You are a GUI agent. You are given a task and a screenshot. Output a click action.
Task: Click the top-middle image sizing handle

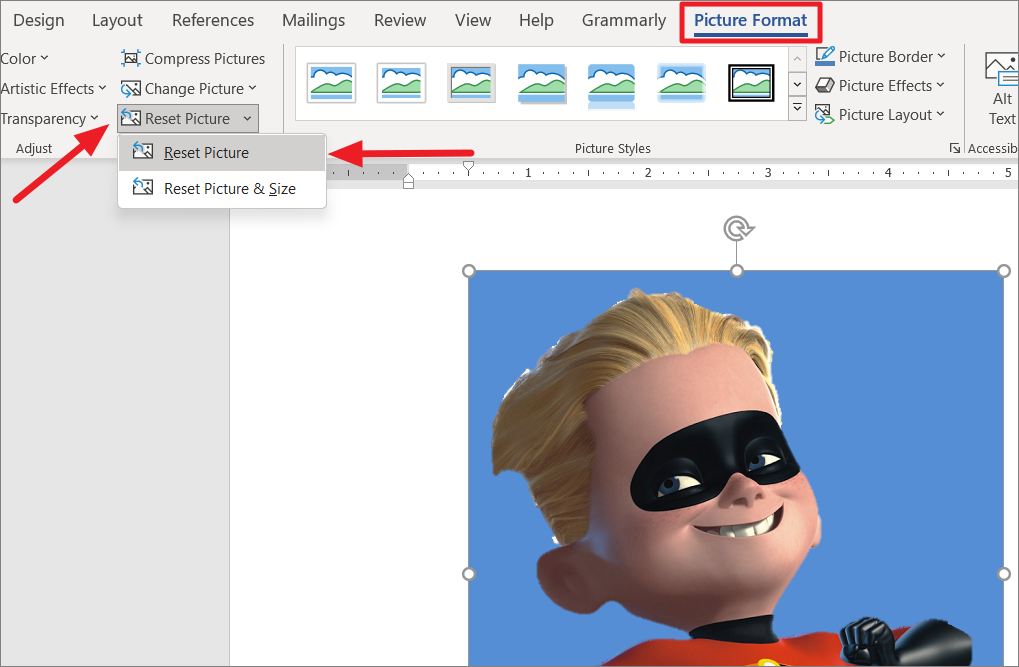[737, 270]
